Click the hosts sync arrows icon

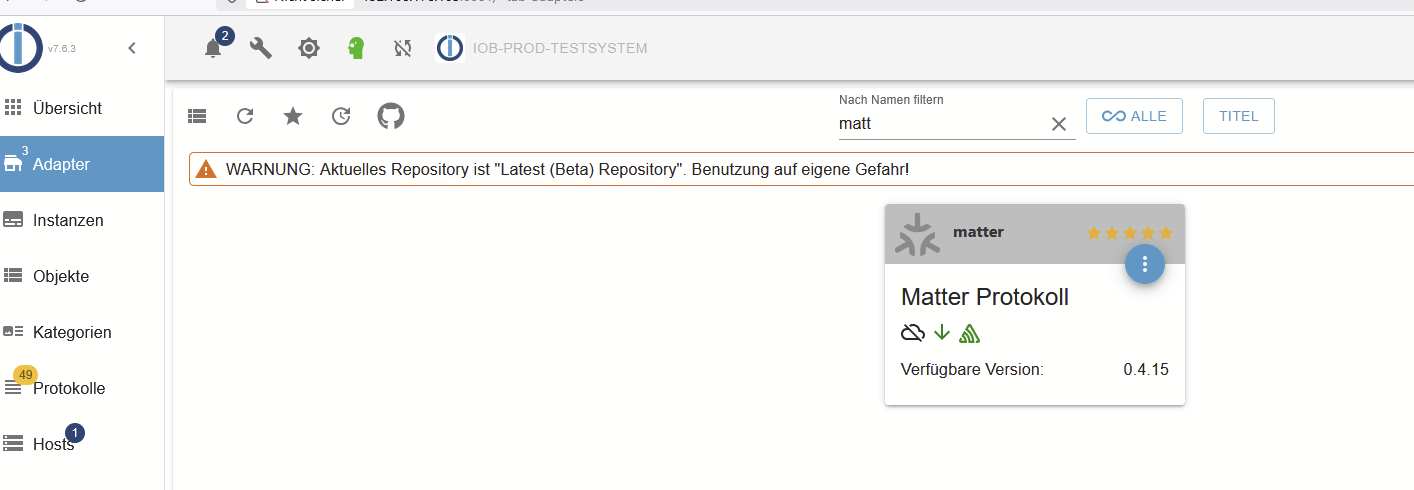403,48
